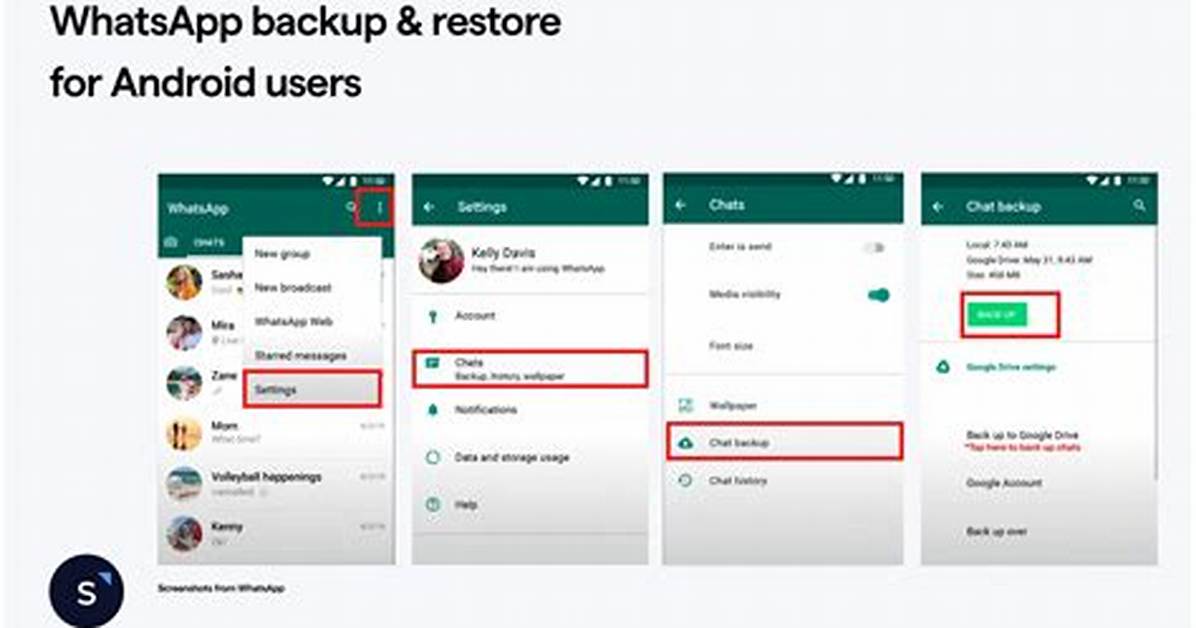Click the Data and storage usage icon
Image resolution: width=1196 pixels, height=628 pixels.
(432, 458)
